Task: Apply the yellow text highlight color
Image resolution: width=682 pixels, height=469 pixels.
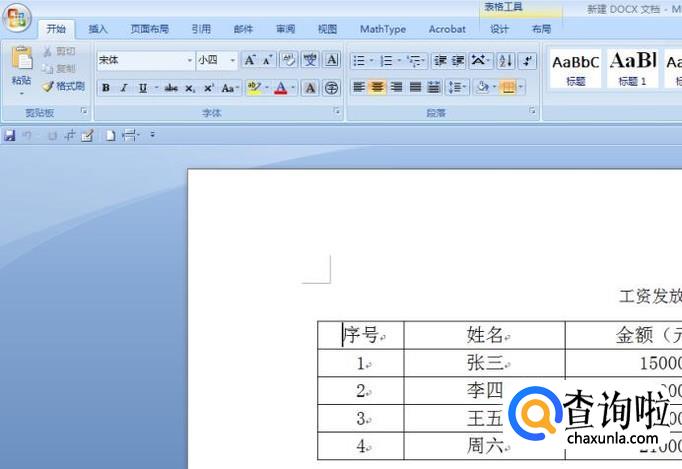Action: (x=254, y=88)
